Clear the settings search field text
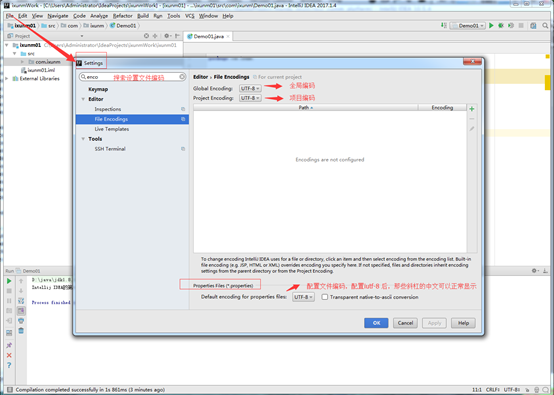 pos(182,77)
